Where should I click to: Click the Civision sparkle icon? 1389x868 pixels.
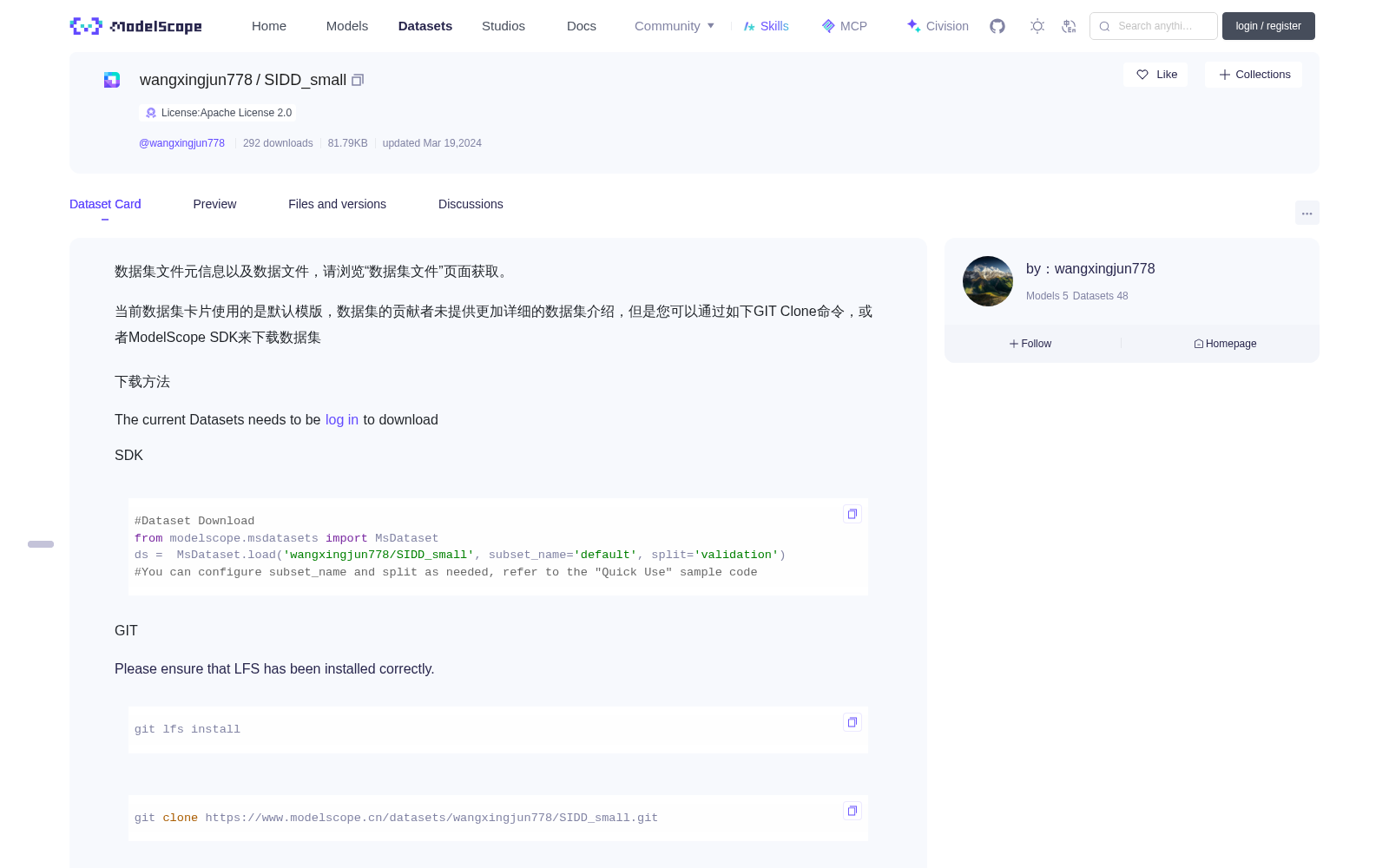(x=913, y=26)
